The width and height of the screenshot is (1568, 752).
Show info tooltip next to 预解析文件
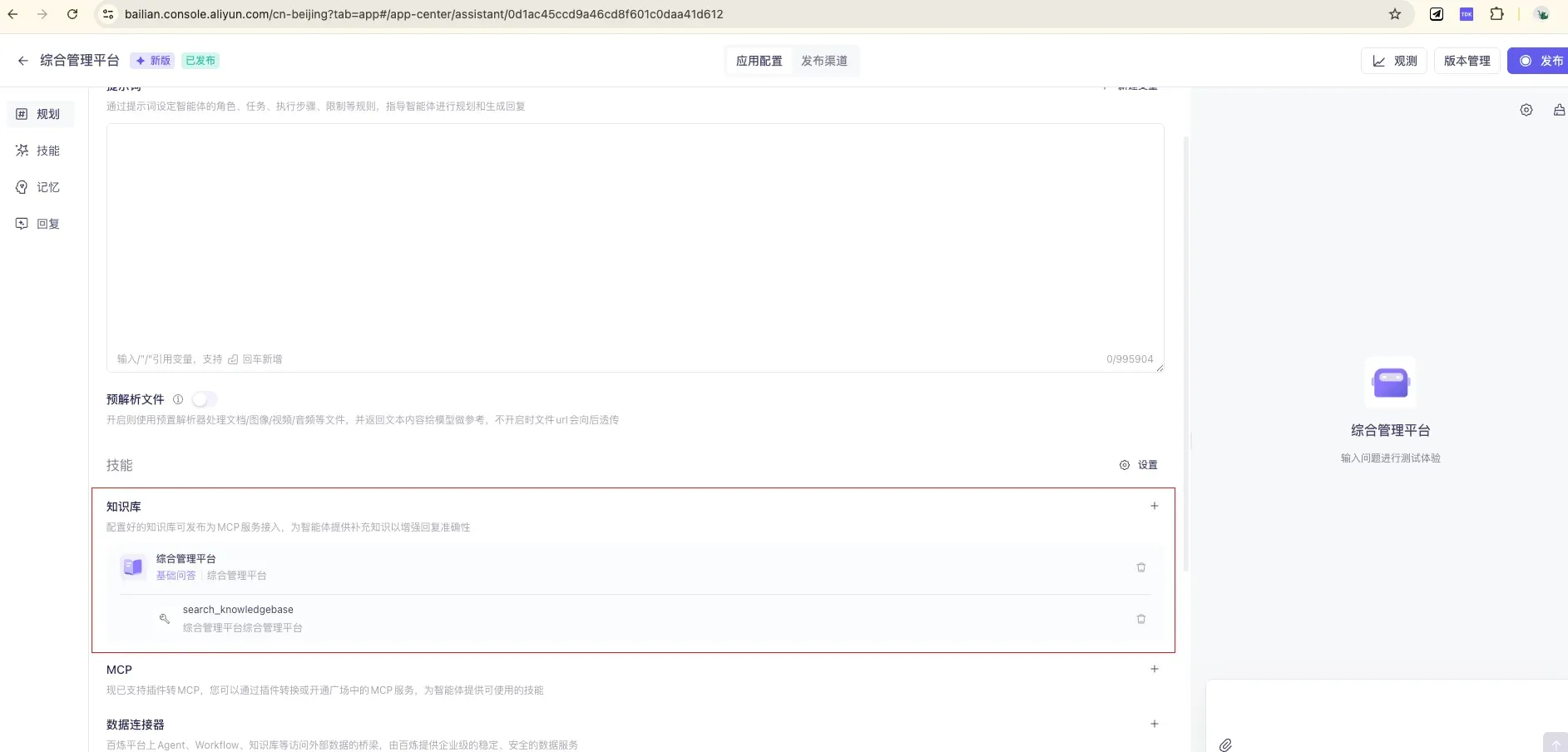(177, 399)
